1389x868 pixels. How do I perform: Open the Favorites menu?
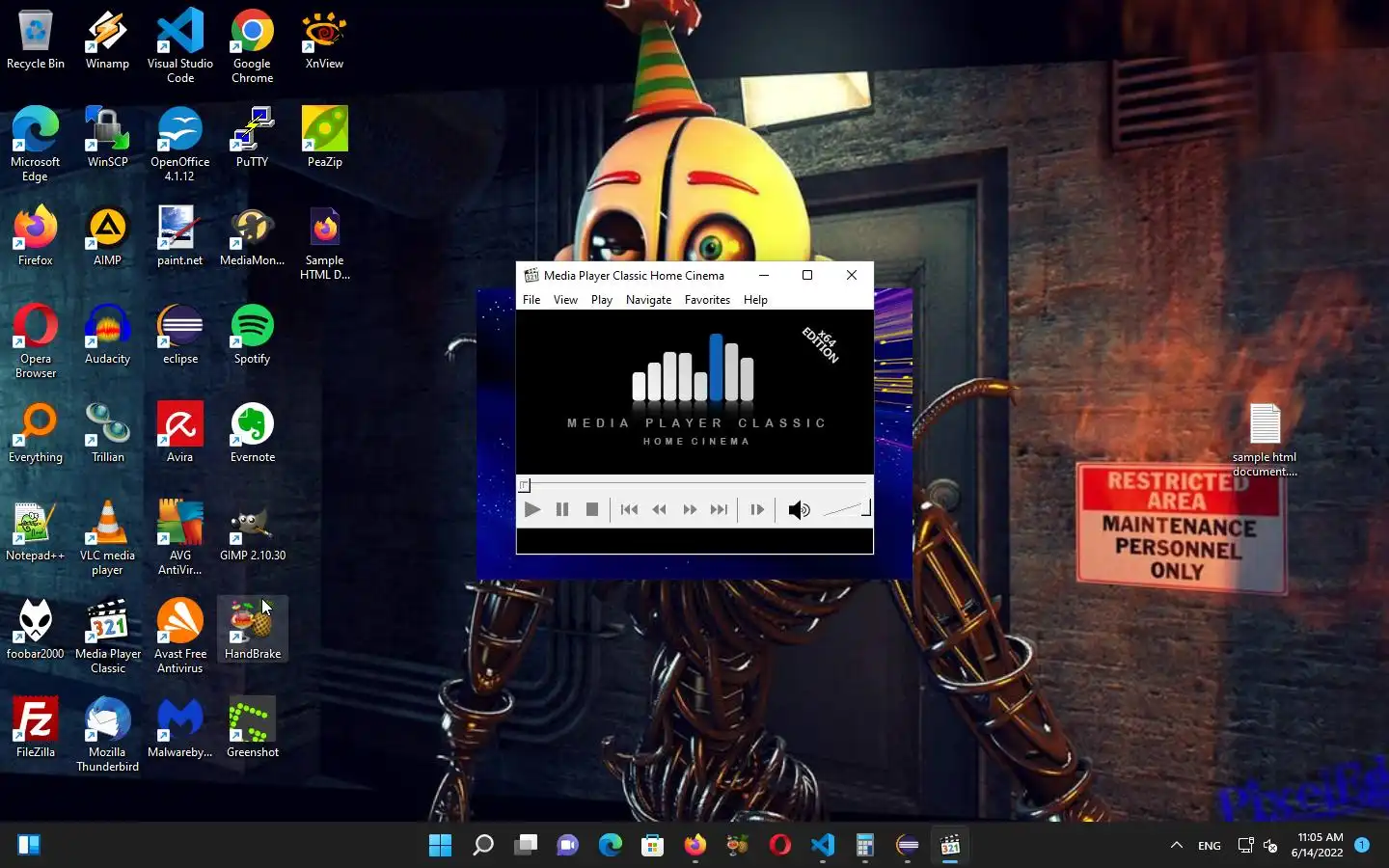click(x=707, y=300)
